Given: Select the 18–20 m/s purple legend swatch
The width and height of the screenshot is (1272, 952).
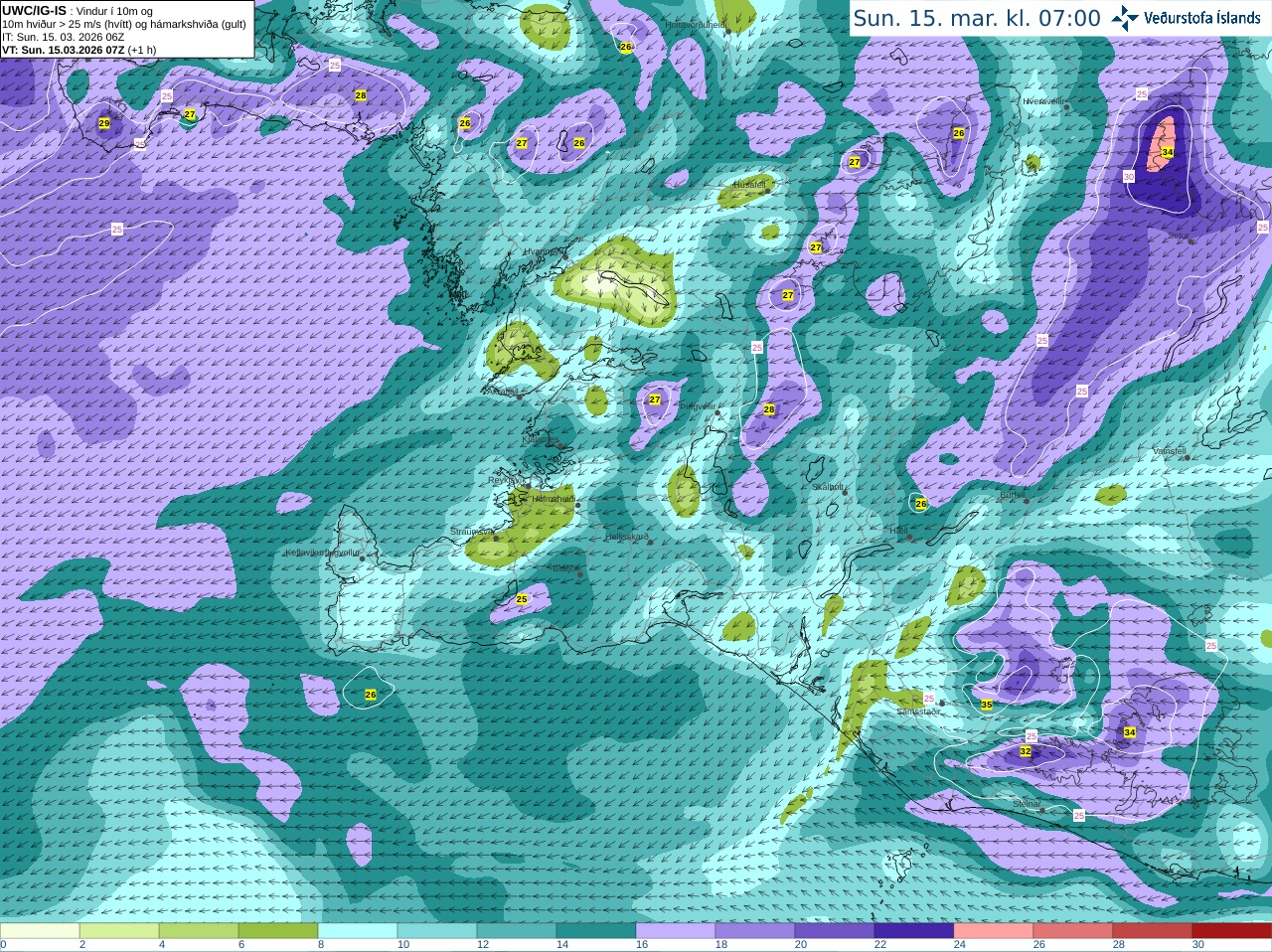Looking at the screenshot, I should point(755,931).
